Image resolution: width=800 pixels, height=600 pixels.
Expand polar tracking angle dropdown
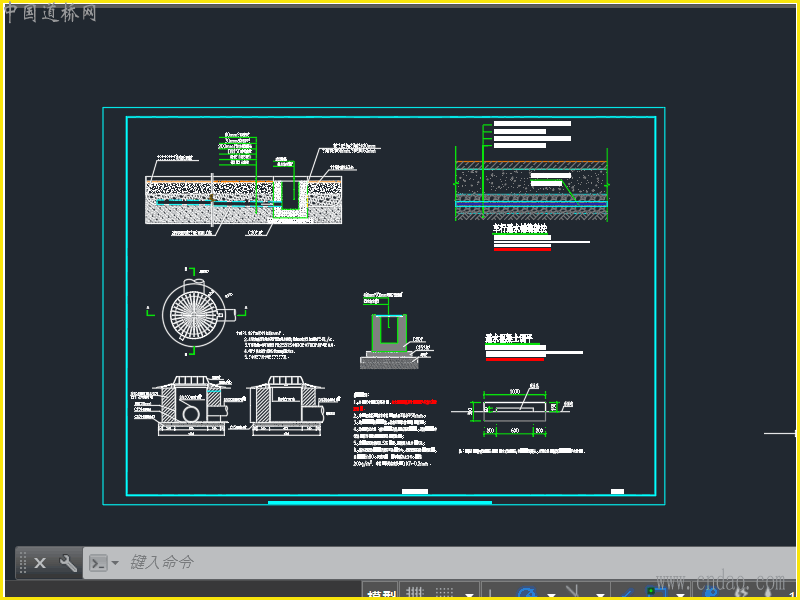click(551, 595)
